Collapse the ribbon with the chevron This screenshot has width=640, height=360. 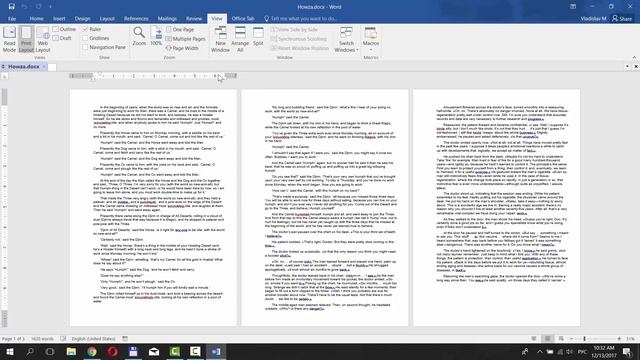pos(634,58)
